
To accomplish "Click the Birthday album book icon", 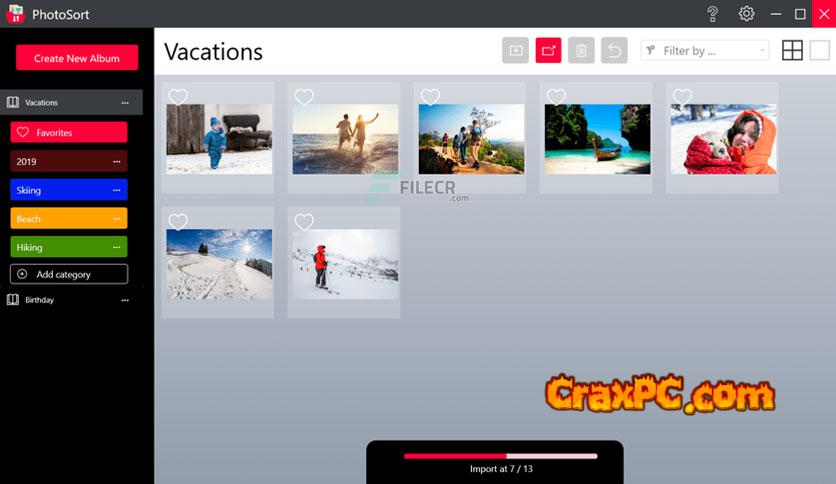I will 13,300.
